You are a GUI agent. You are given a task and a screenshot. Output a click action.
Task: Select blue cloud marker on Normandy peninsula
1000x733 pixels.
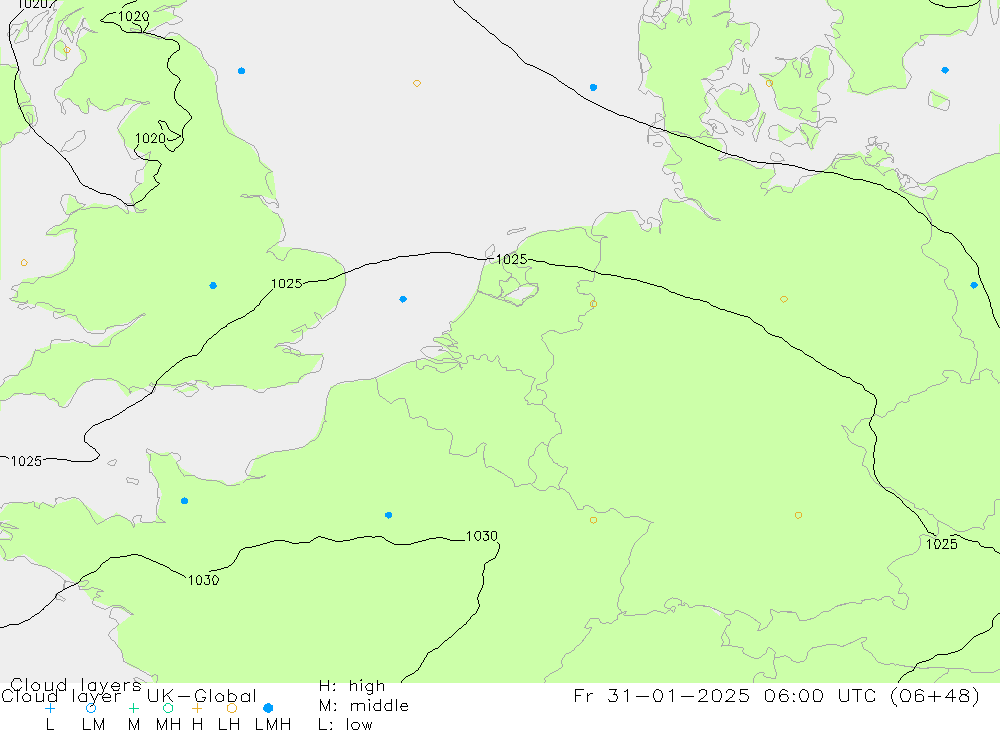(184, 501)
